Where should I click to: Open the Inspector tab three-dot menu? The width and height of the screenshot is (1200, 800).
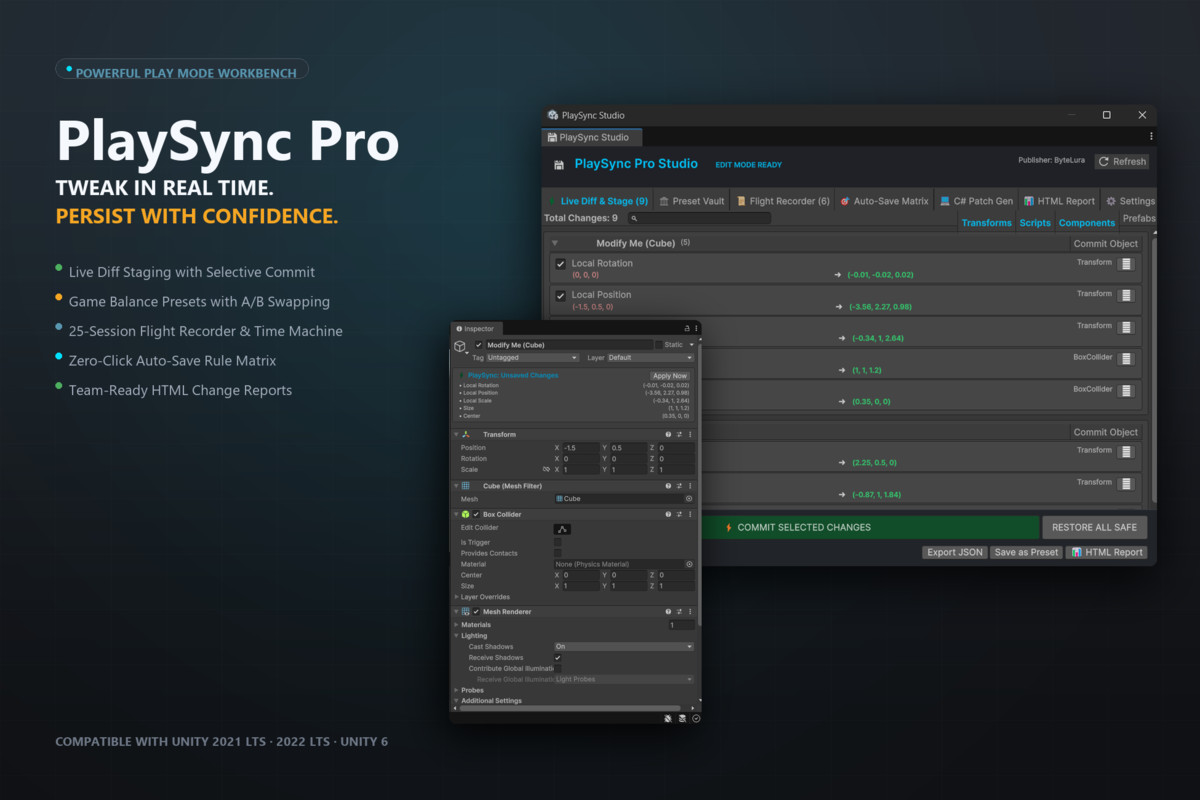(x=696, y=328)
